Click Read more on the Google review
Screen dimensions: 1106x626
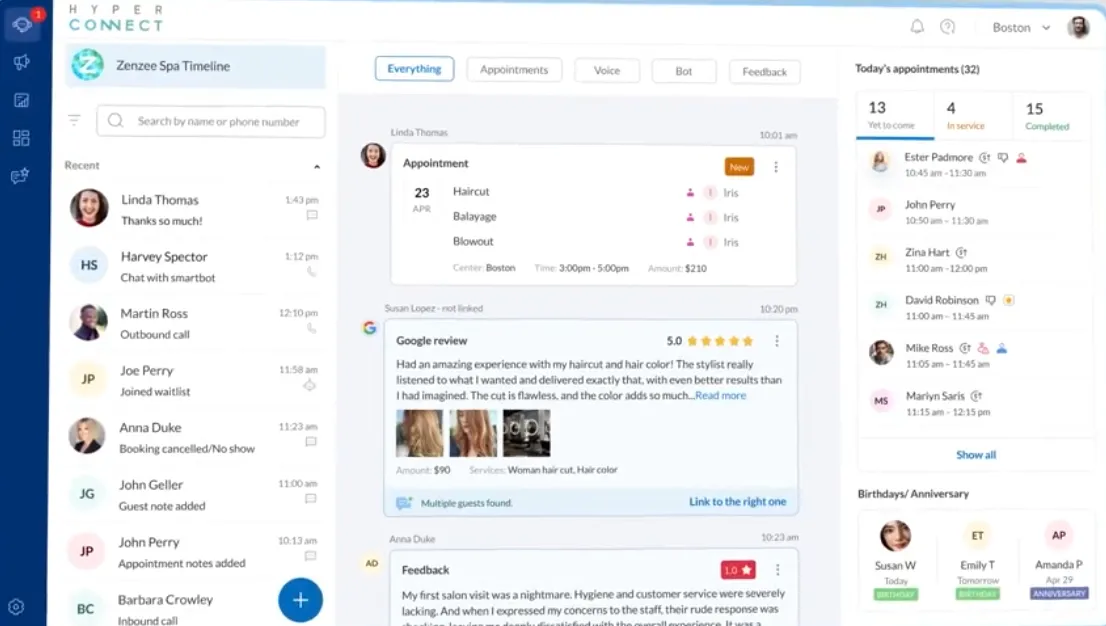click(719, 395)
